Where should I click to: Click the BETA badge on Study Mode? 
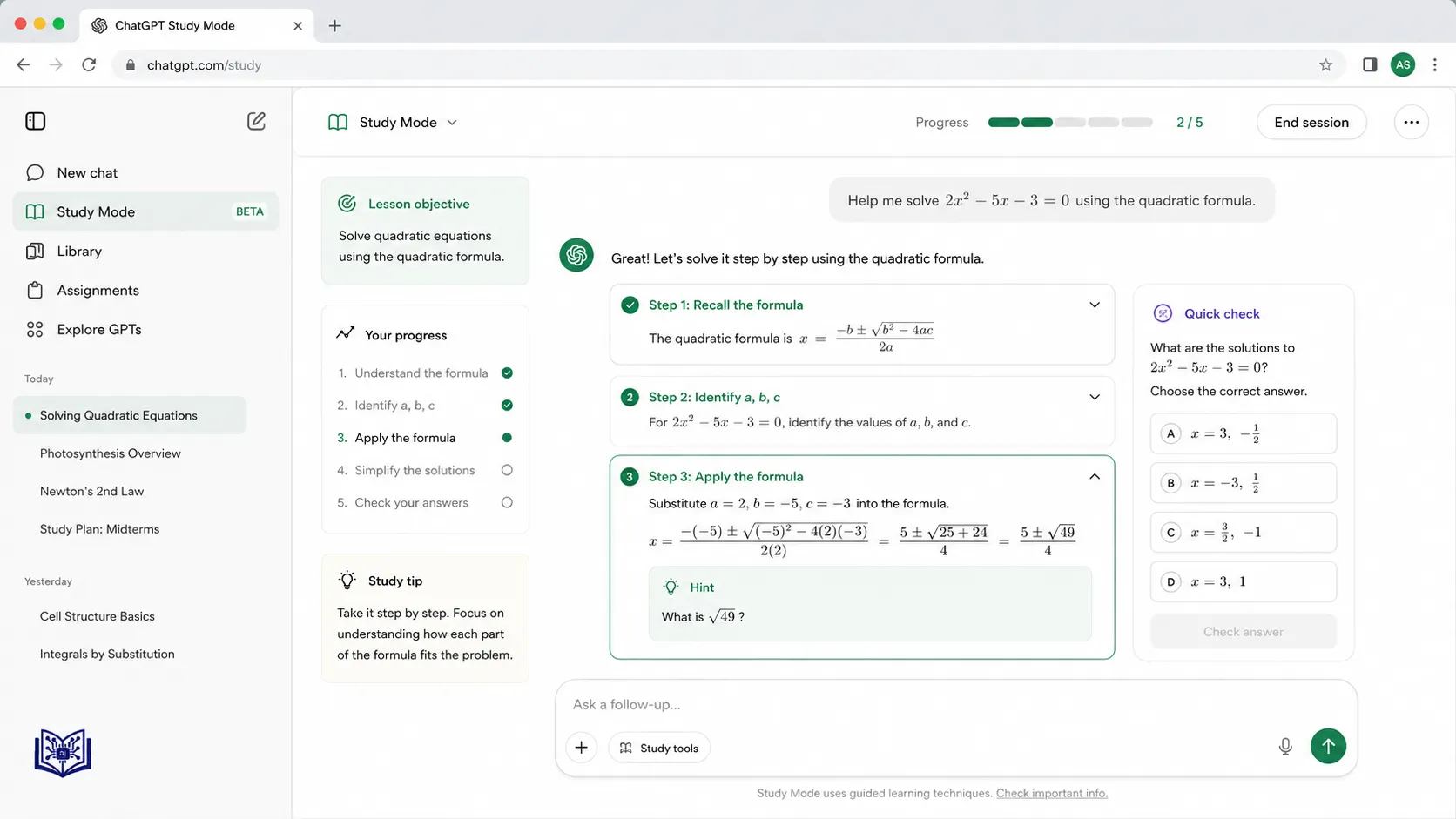tap(249, 211)
